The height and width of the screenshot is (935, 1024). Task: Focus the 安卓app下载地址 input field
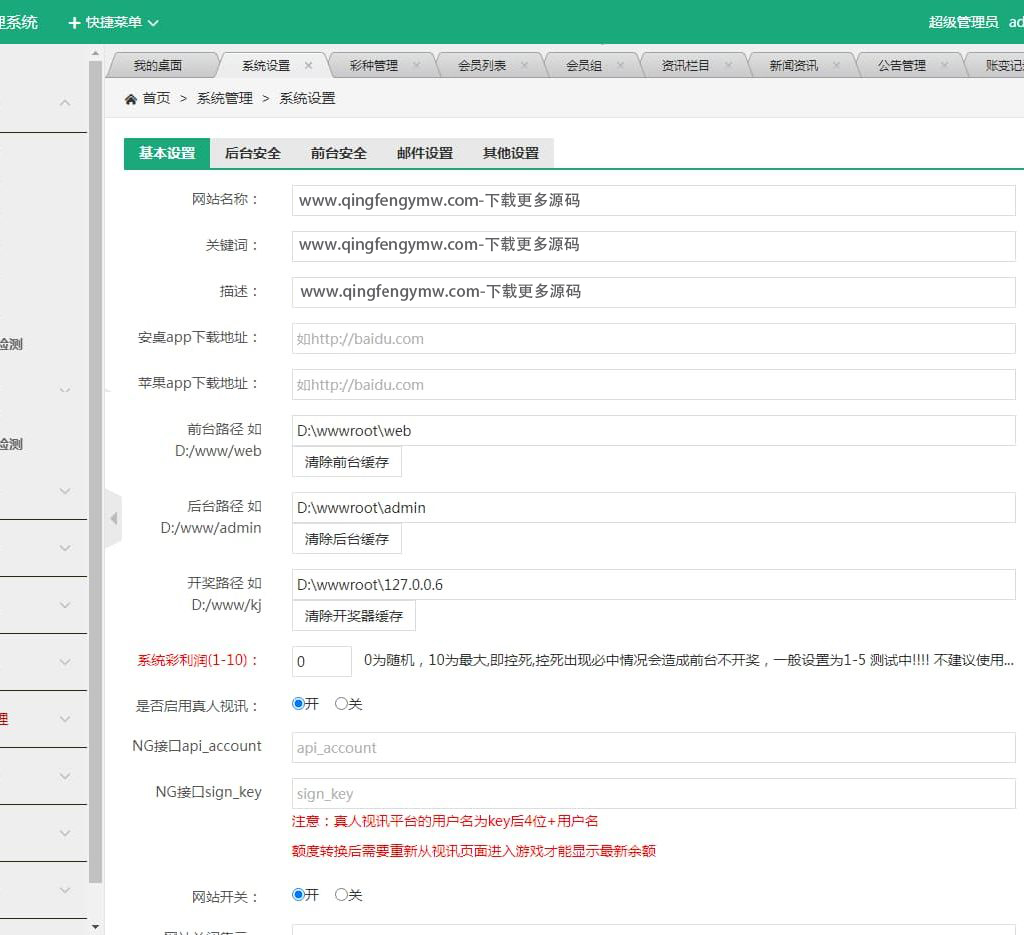click(x=653, y=339)
